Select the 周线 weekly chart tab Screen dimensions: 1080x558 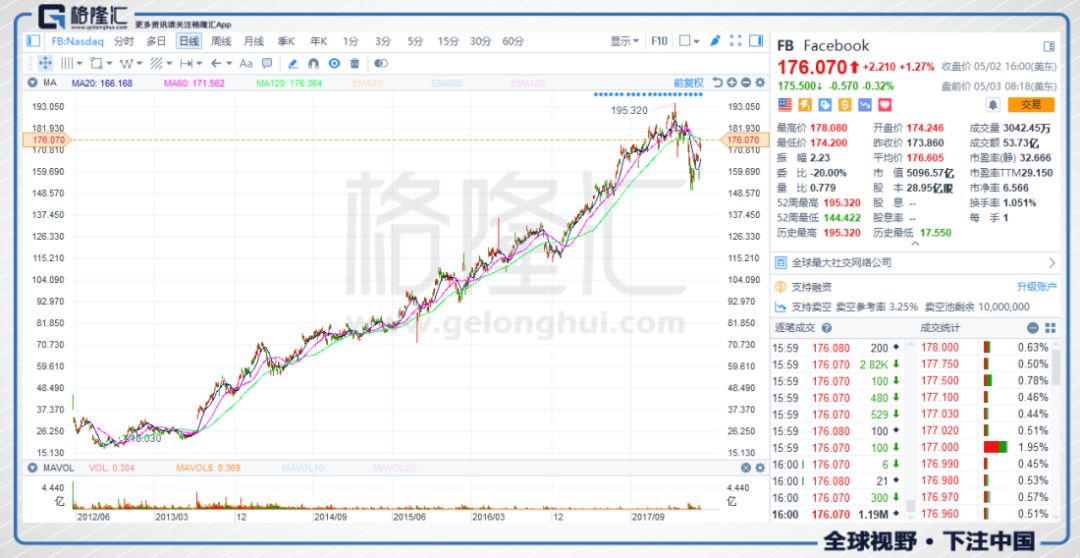(x=221, y=41)
